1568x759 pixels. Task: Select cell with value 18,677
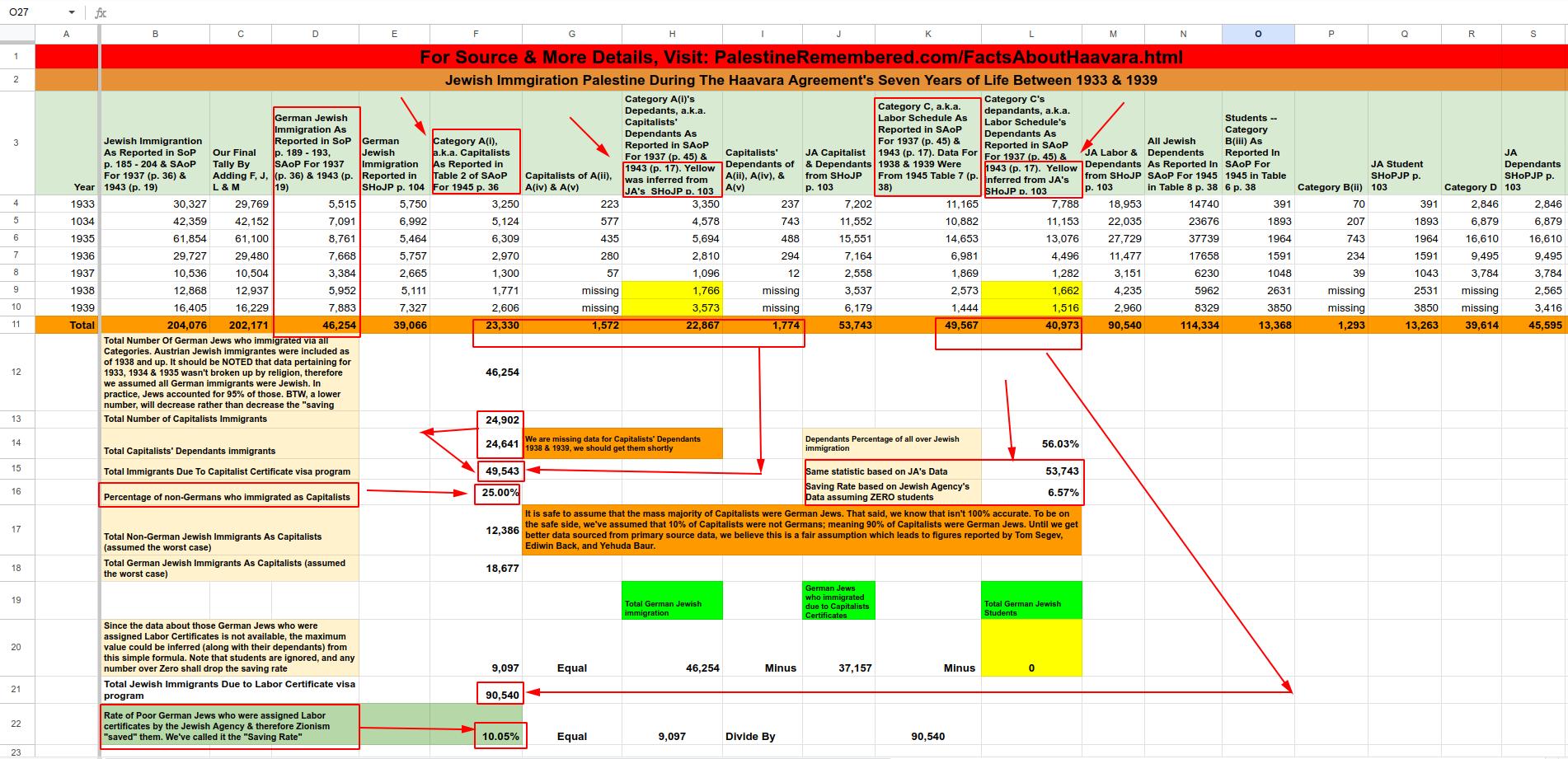(x=476, y=568)
